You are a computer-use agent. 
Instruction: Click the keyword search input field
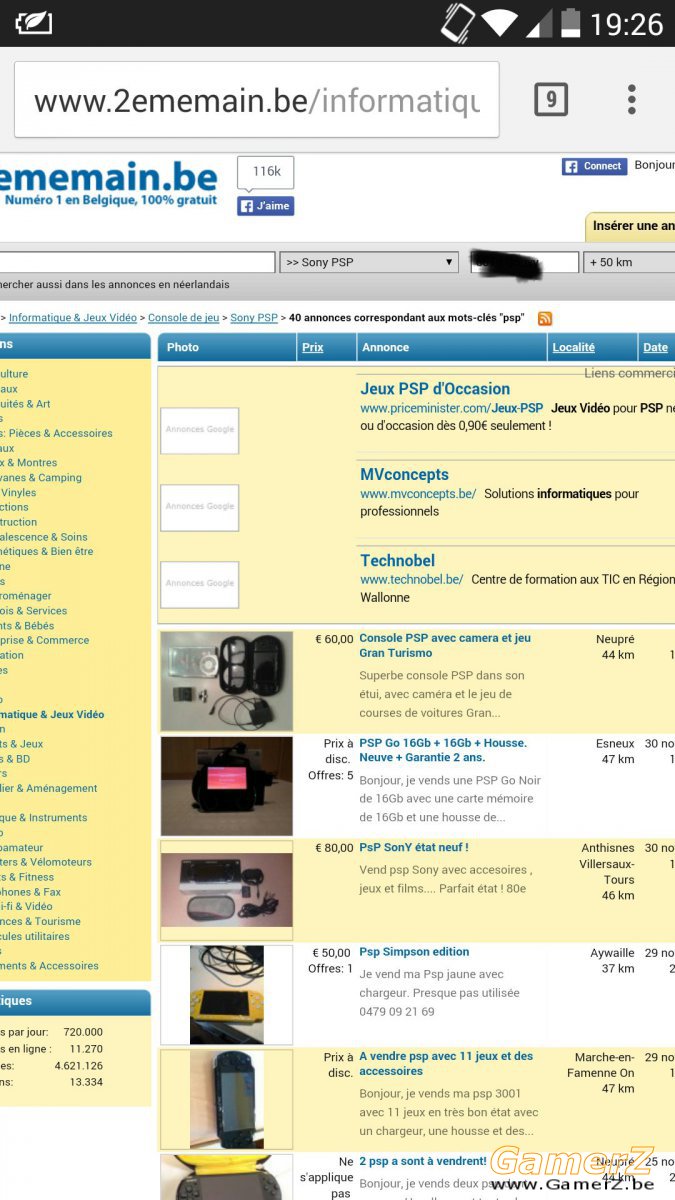pyautogui.click(x=137, y=262)
